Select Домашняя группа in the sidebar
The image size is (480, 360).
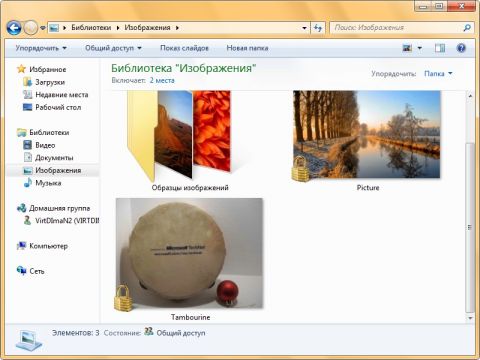pyautogui.click(x=59, y=208)
